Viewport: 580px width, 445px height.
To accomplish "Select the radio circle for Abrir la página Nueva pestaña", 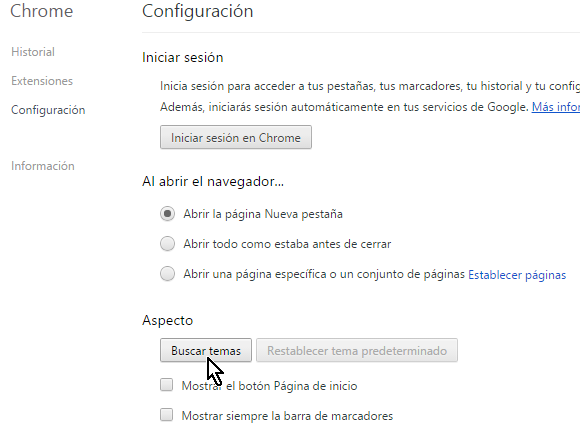I will pos(167,214).
